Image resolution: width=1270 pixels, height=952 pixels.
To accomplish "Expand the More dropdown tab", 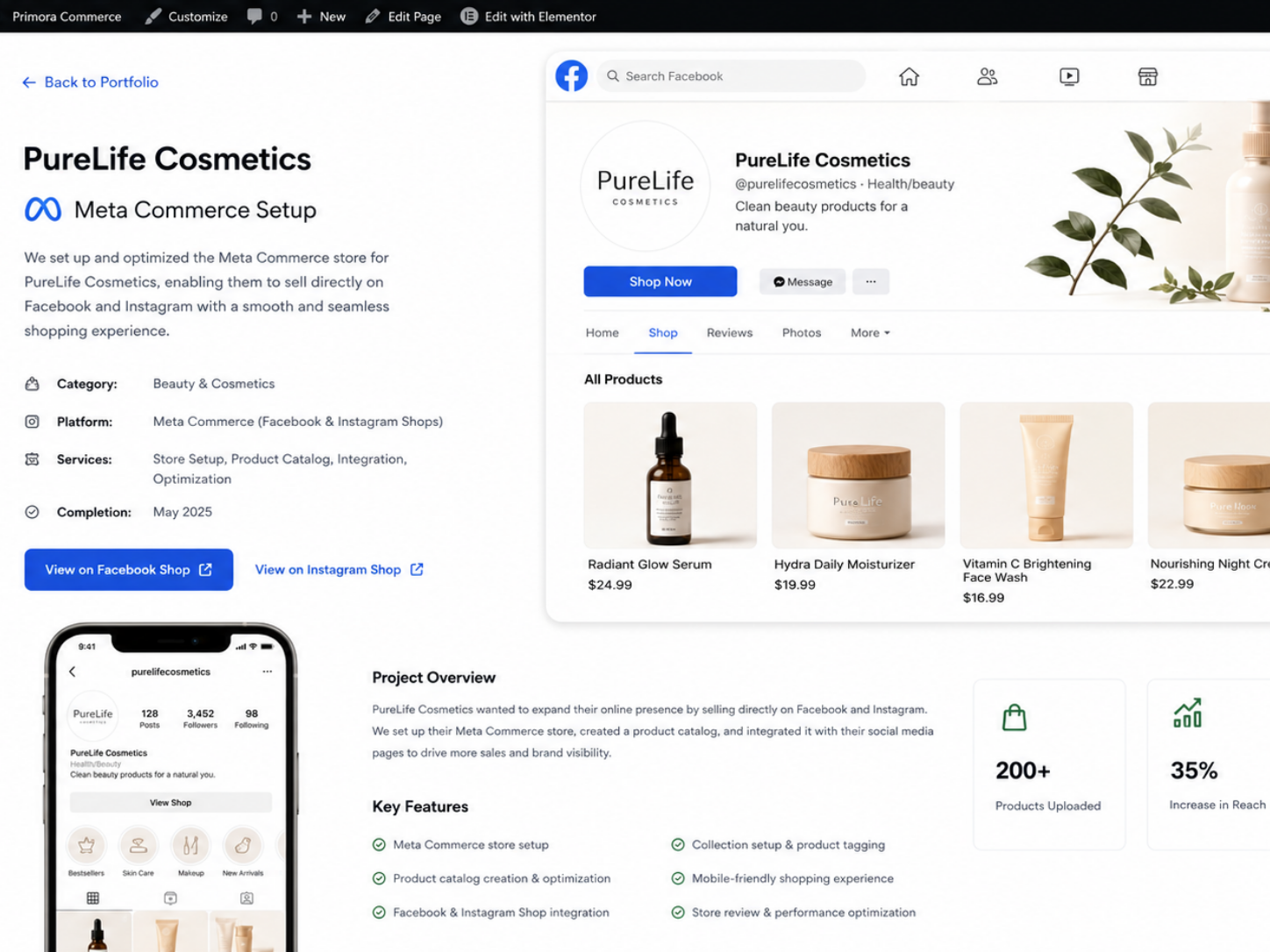I will tap(870, 333).
